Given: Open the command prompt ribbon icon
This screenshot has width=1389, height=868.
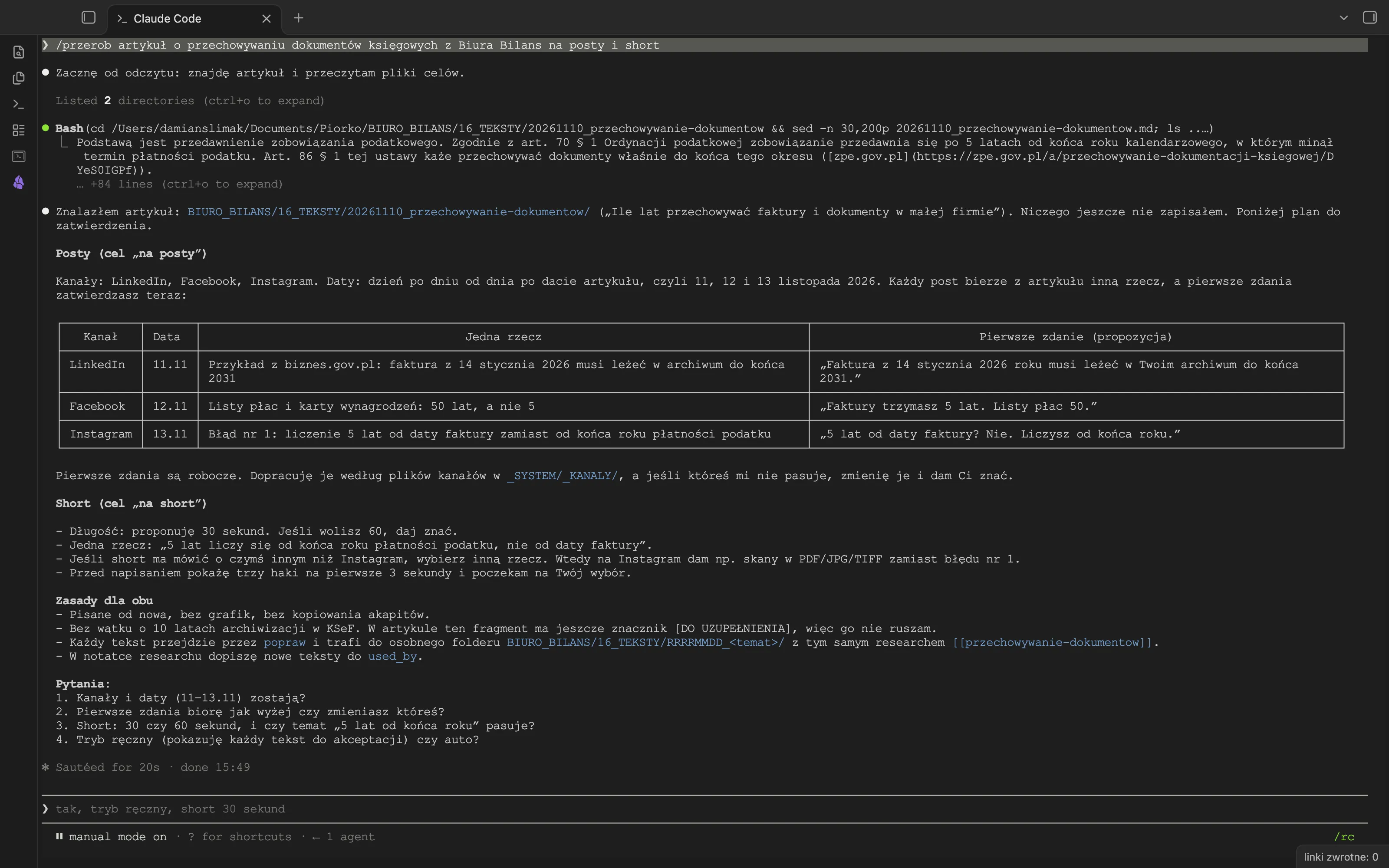Looking at the screenshot, I should click(x=18, y=104).
